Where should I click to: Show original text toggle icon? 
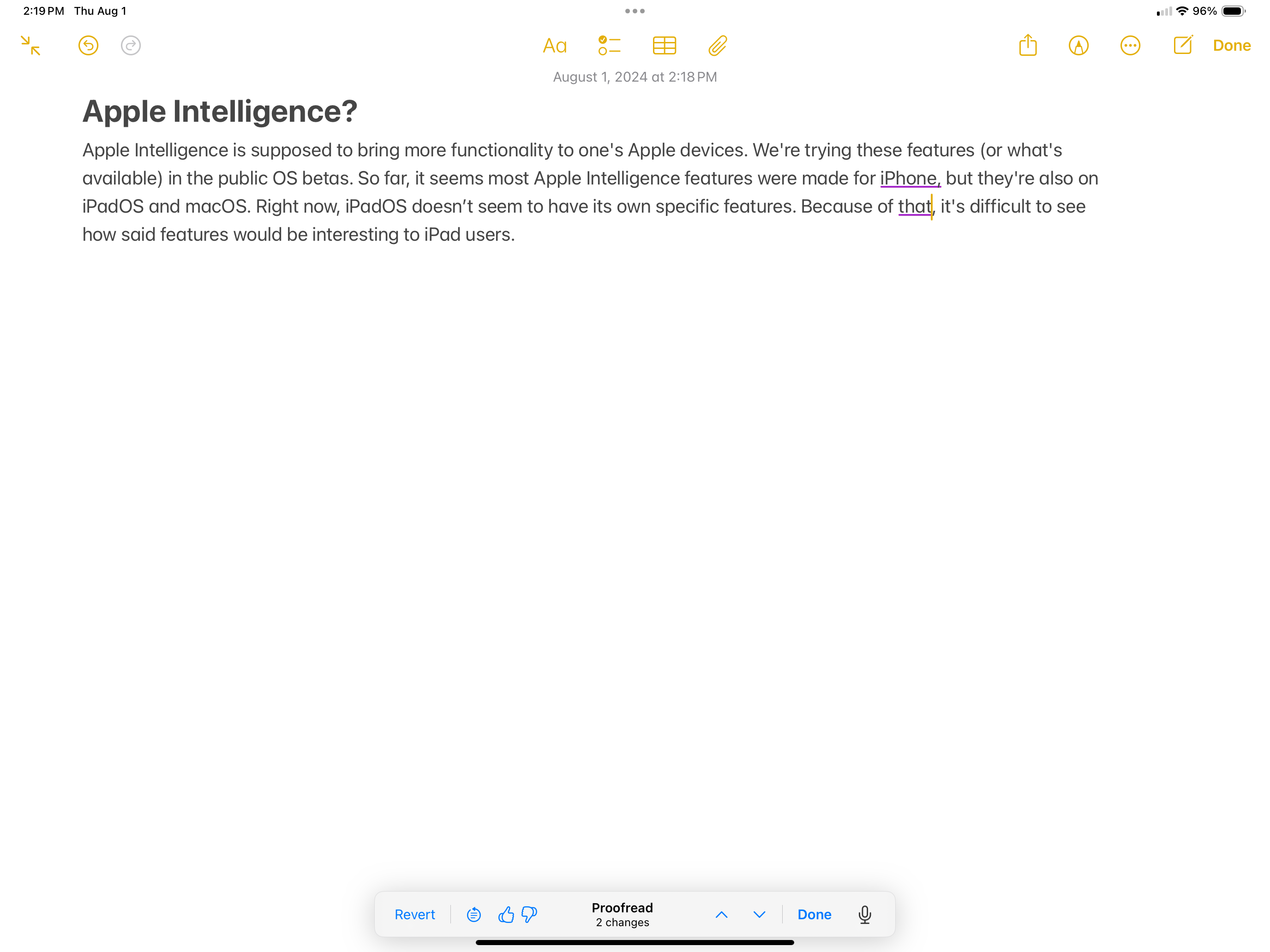473,915
